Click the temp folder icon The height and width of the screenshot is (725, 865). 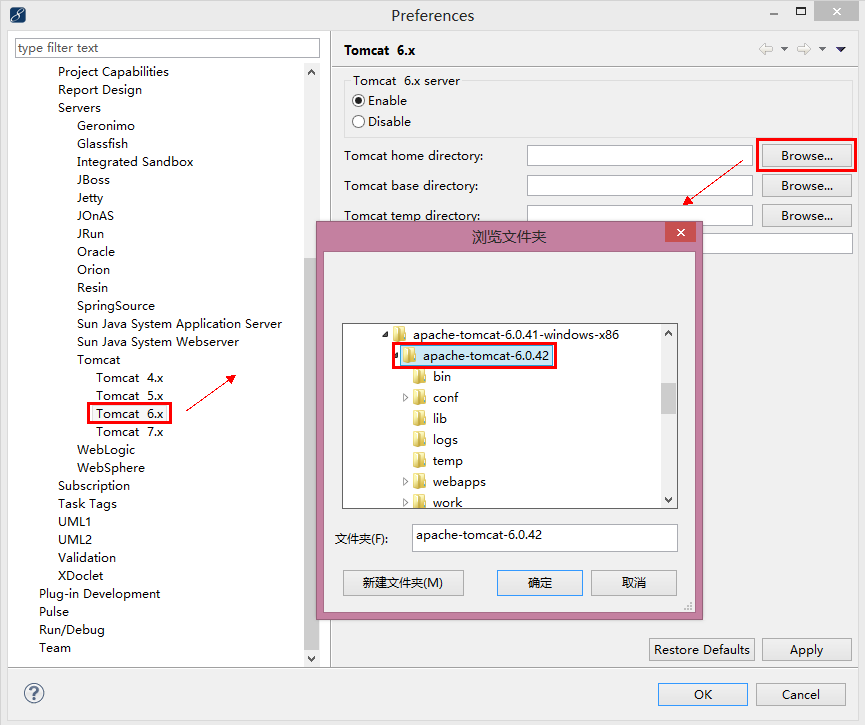tap(419, 461)
